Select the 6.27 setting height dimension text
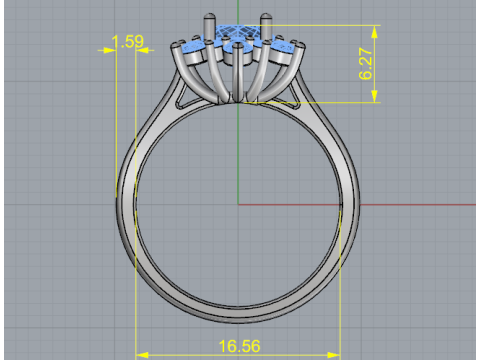Screen dimensions: 480x360 [365, 64]
